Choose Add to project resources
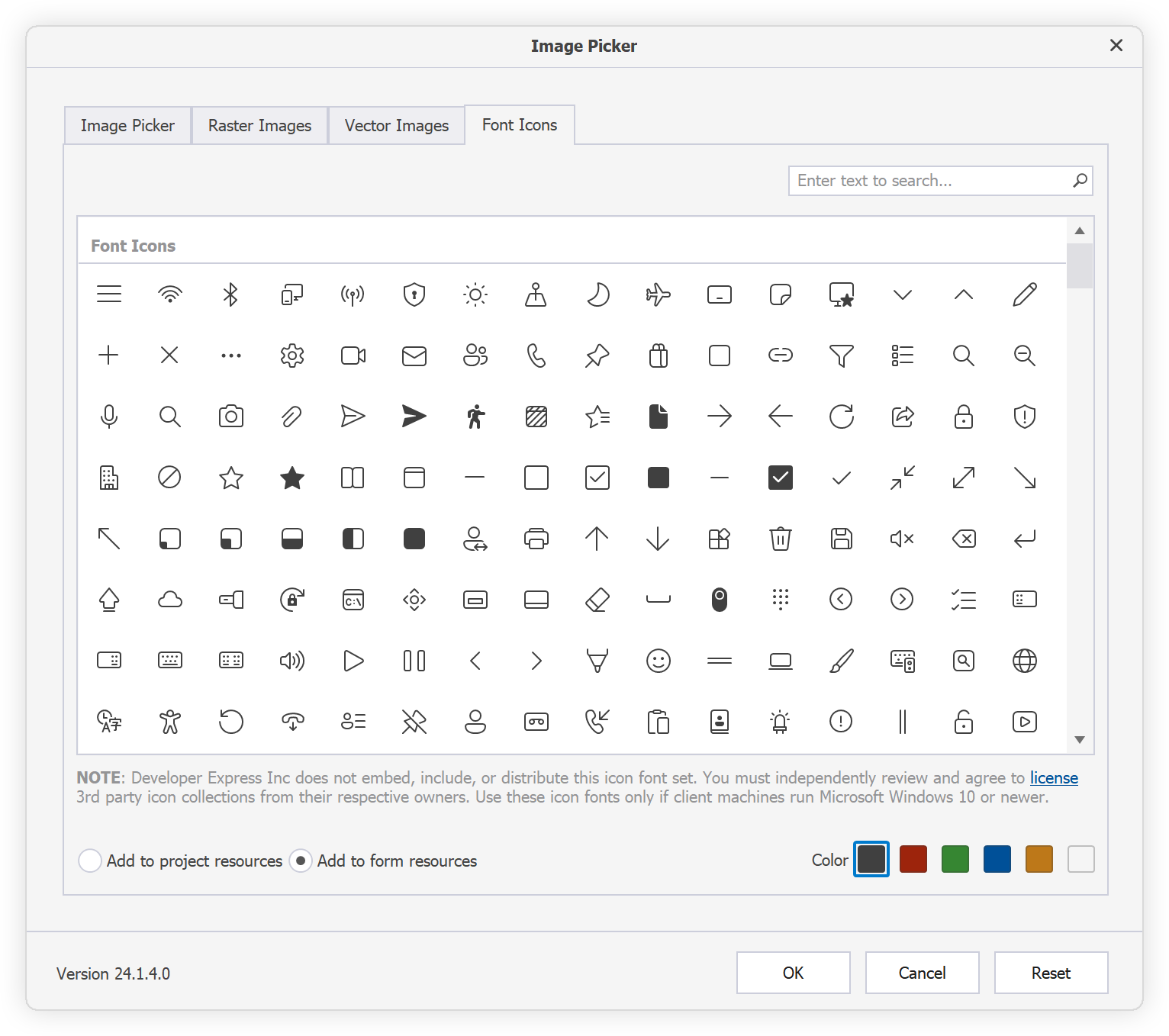1169x1036 pixels. pyautogui.click(x=90, y=861)
